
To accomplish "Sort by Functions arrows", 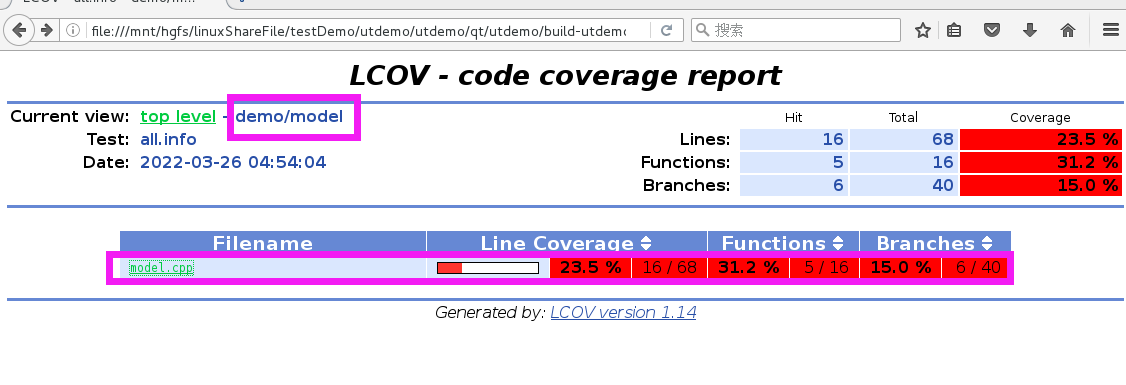I will click(838, 243).
